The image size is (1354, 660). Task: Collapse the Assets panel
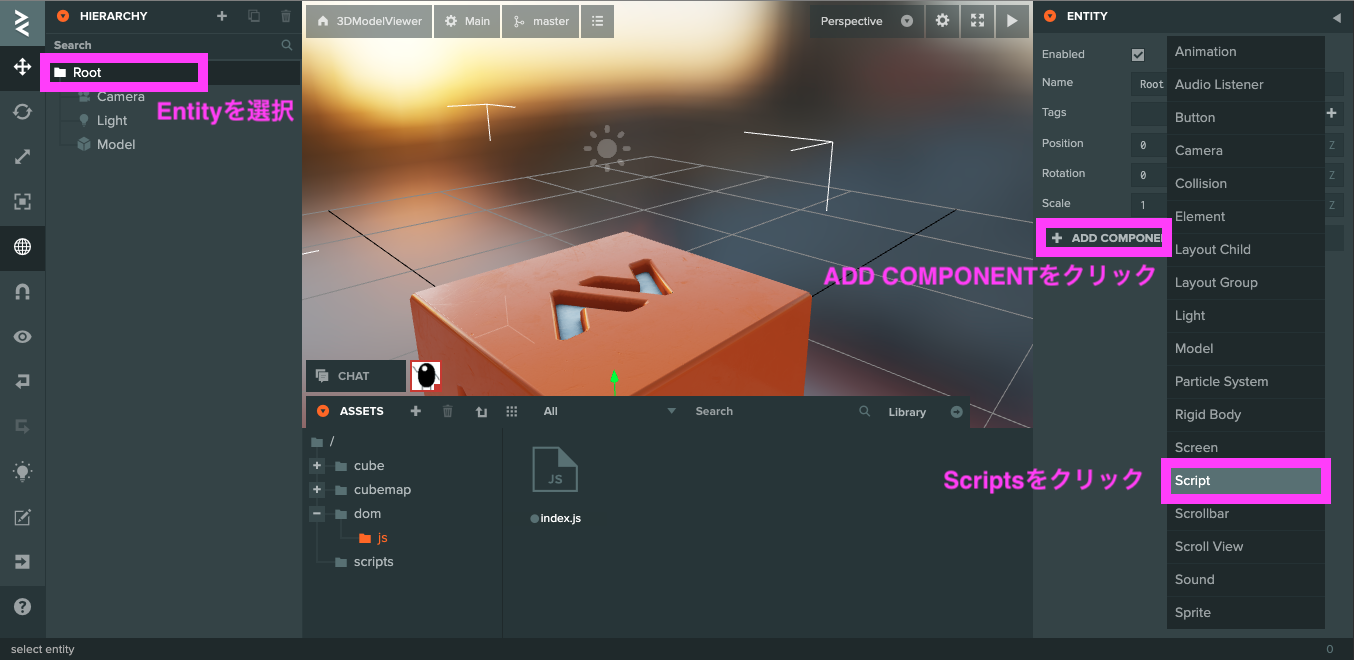pos(323,411)
